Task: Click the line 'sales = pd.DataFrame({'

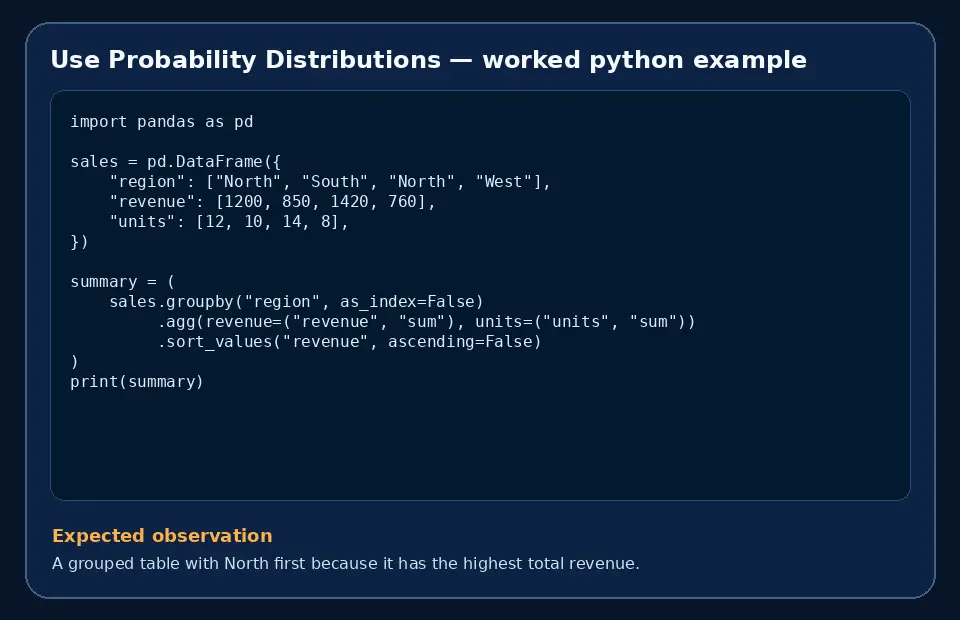Action: [x=176, y=162]
